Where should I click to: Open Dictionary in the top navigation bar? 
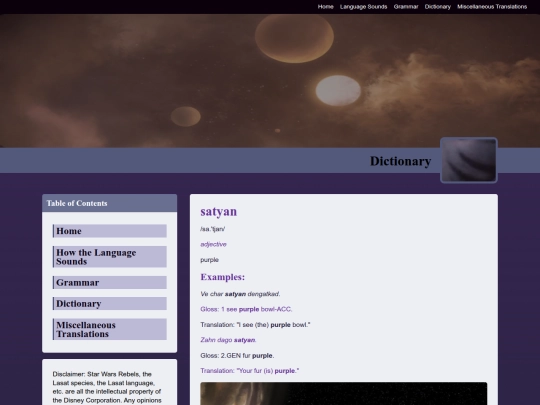pyautogui.click(x=437, y=7)
